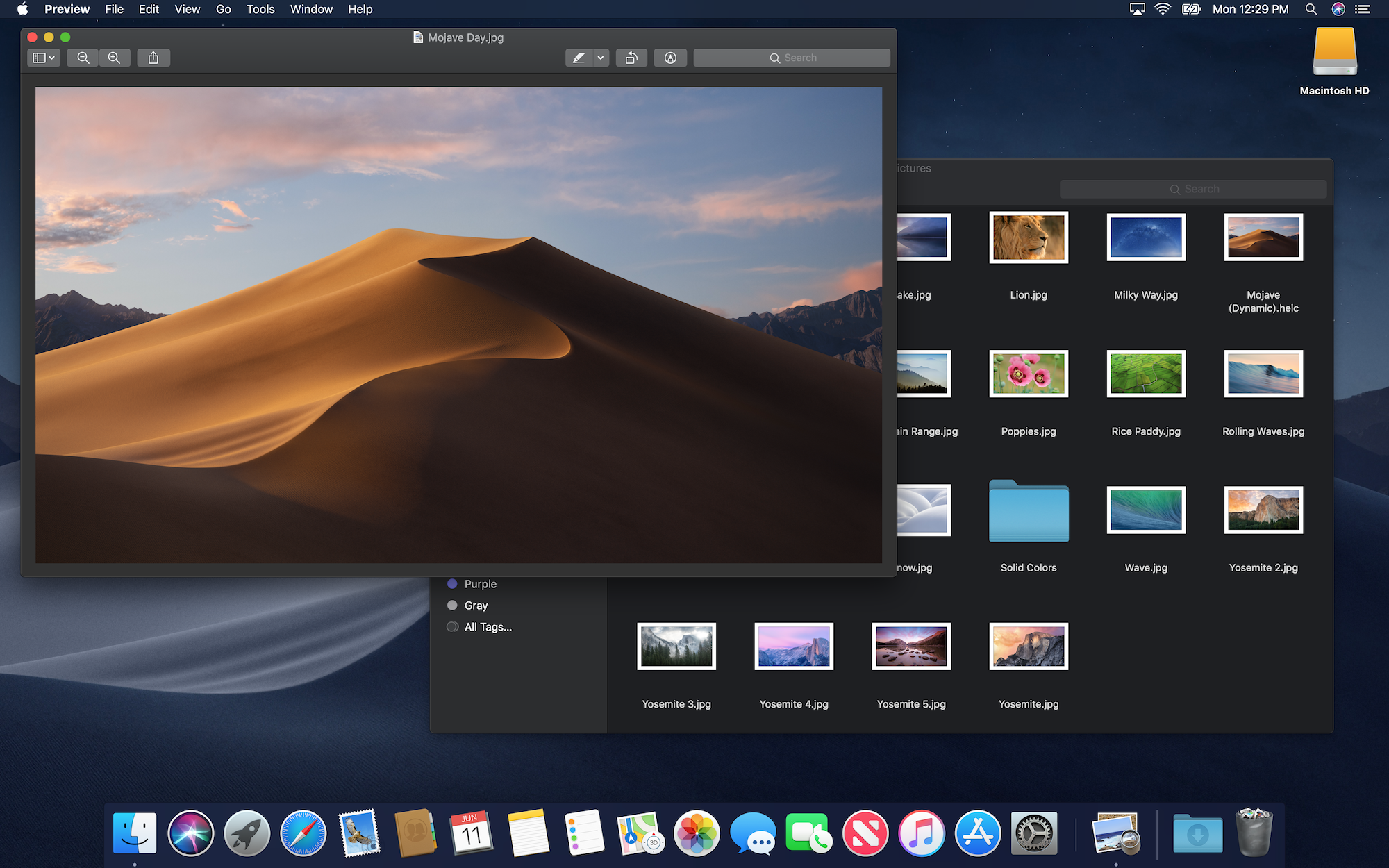Select the Lion.jpg thumbnail in Finder

1029,237
